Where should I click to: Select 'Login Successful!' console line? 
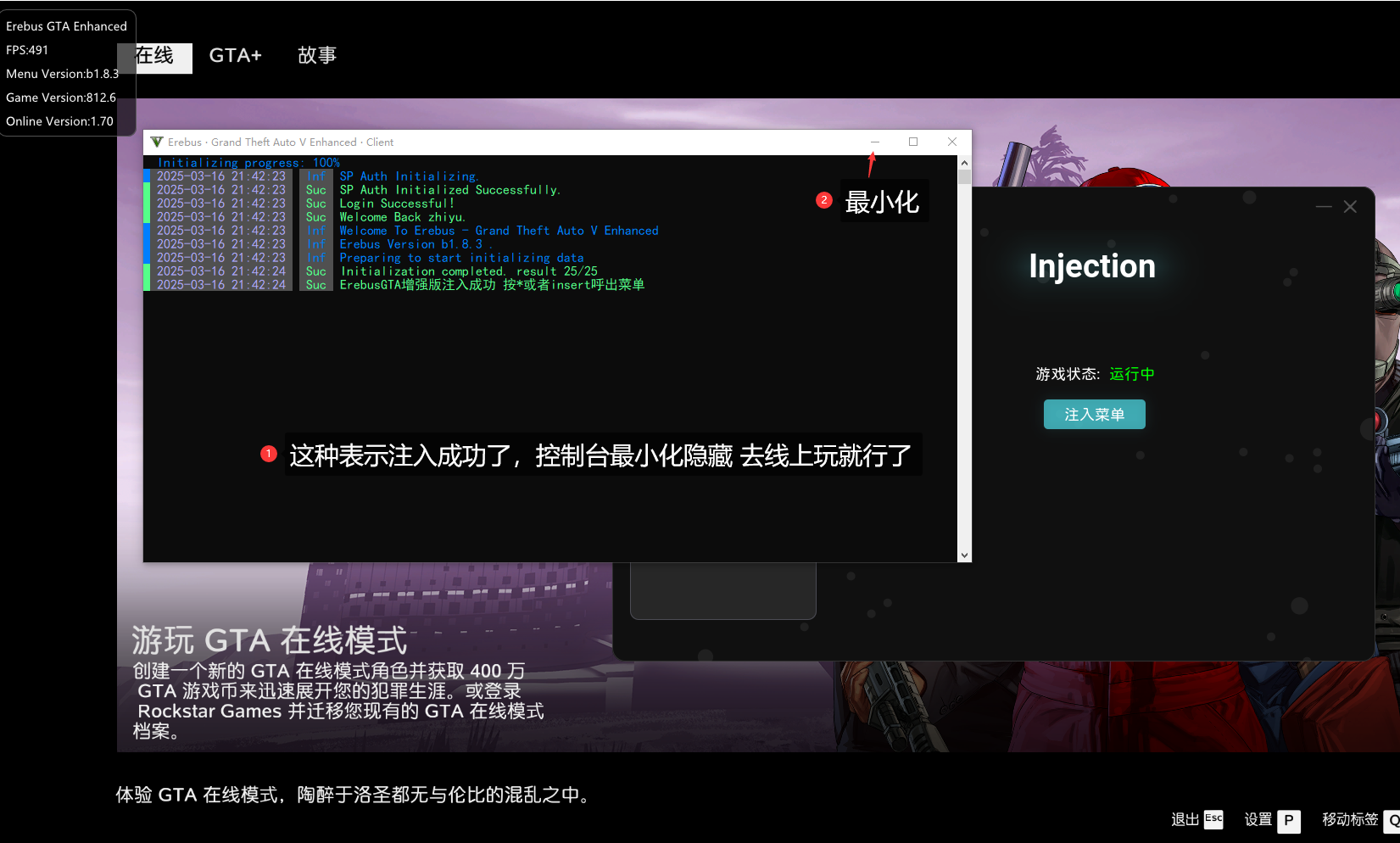click(x=397, y=204)
